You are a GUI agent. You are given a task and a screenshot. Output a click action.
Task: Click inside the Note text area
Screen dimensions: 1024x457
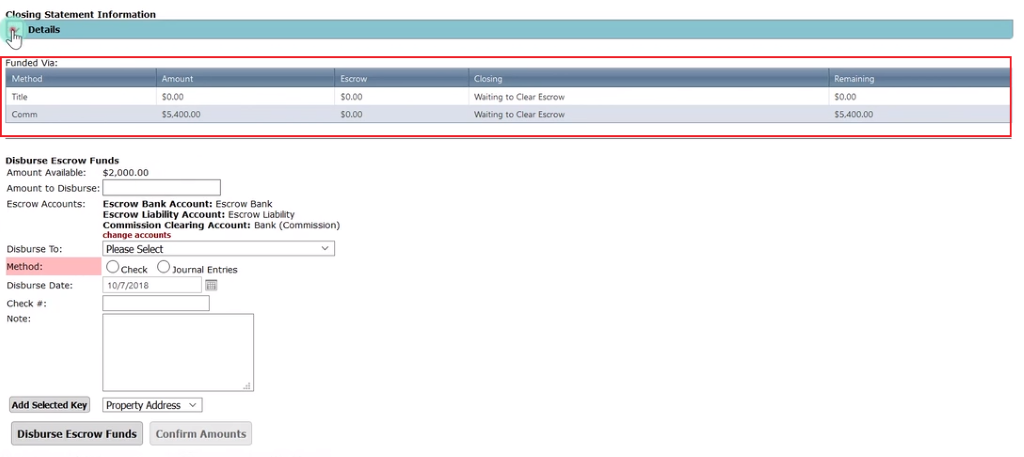pyautogui.click(x=178, y=352)
